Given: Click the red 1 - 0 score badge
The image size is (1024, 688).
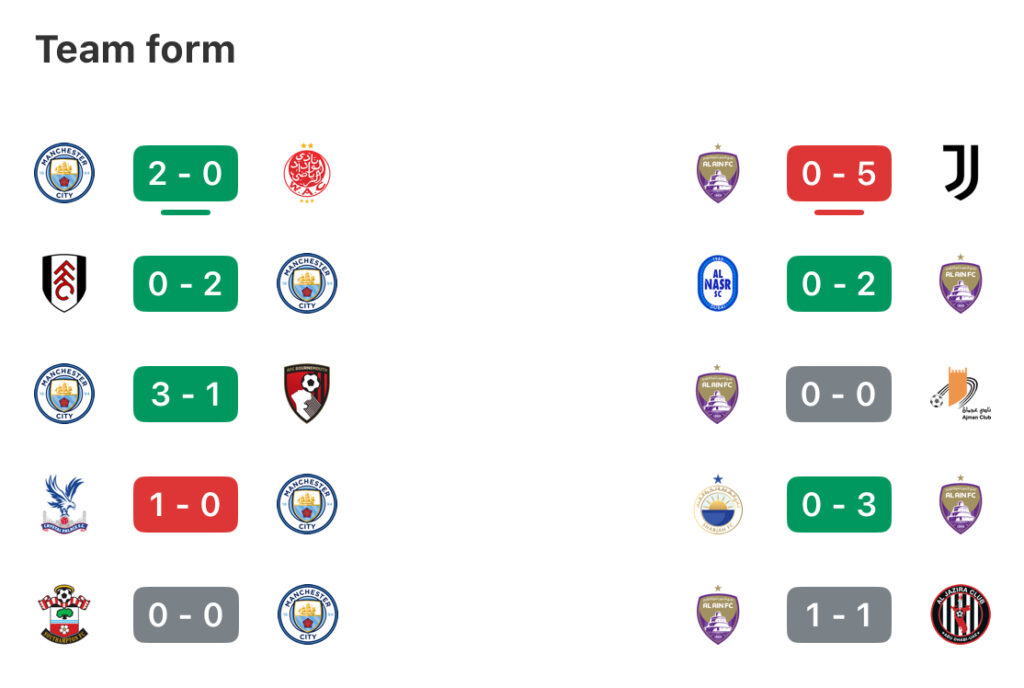Looking at the screenshot, I should (x=185, y=504).
